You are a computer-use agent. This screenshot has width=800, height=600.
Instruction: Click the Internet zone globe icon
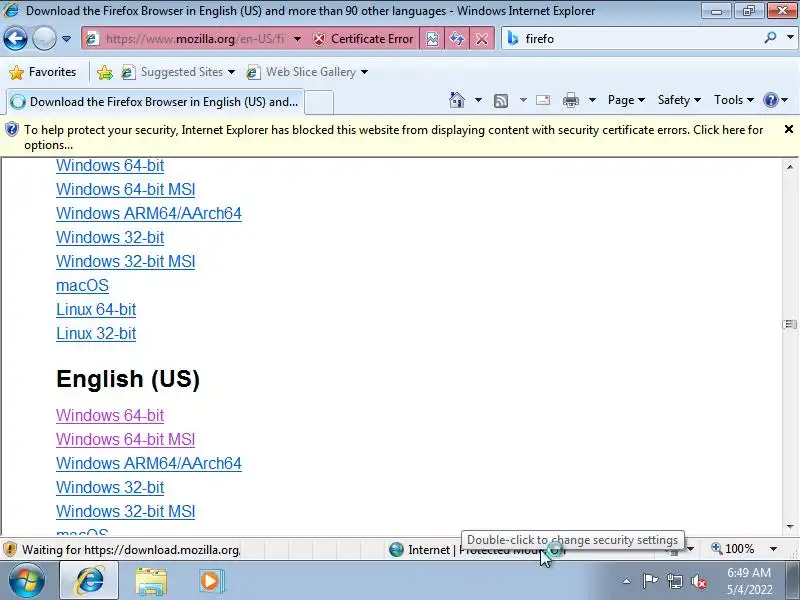[x=396, y=549]
